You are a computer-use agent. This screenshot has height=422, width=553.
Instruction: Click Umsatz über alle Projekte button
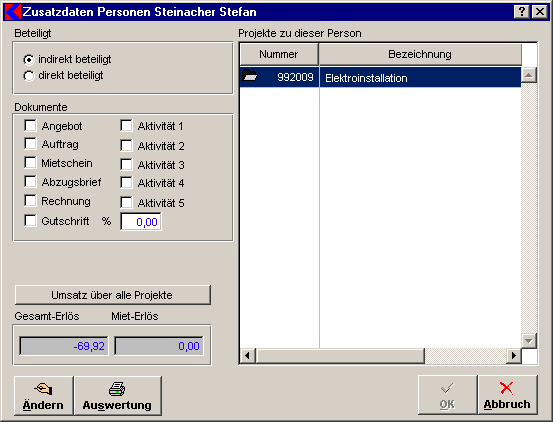(x=113, y=295)
